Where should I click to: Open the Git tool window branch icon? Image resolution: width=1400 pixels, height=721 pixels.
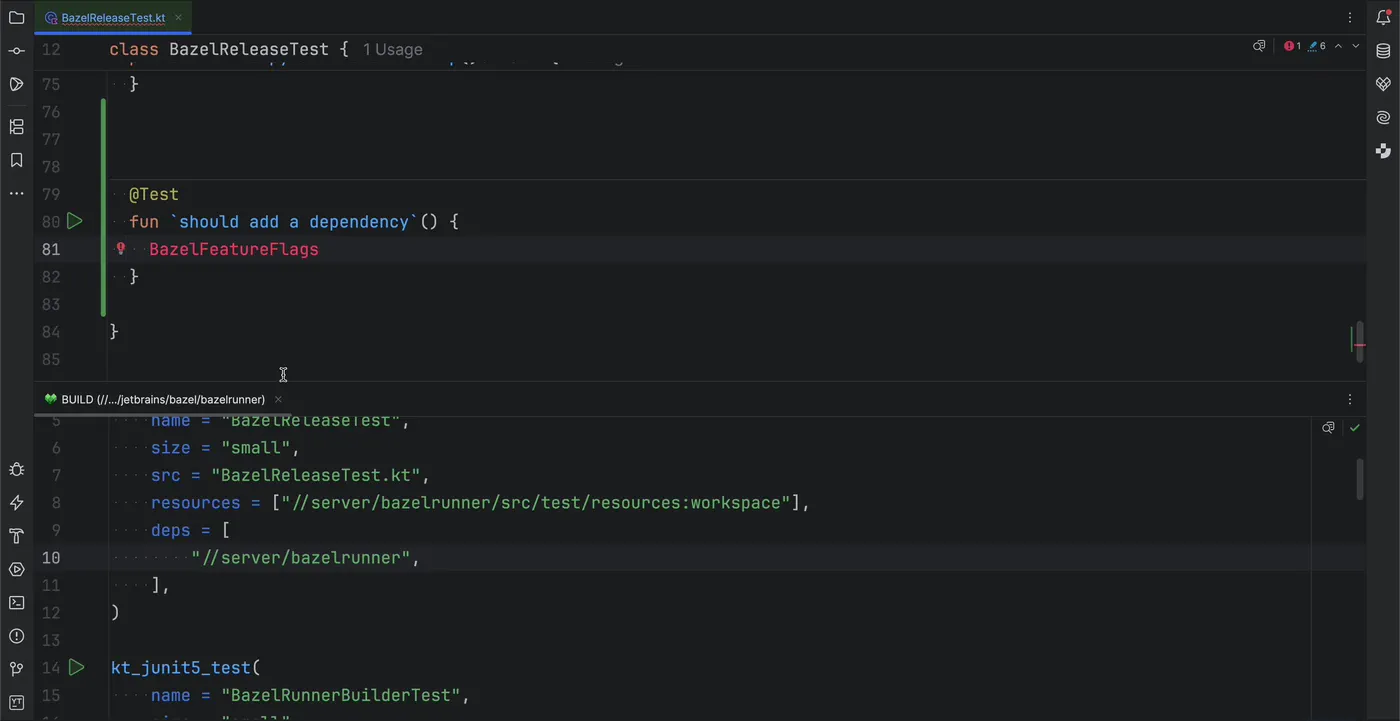(16, 669)
